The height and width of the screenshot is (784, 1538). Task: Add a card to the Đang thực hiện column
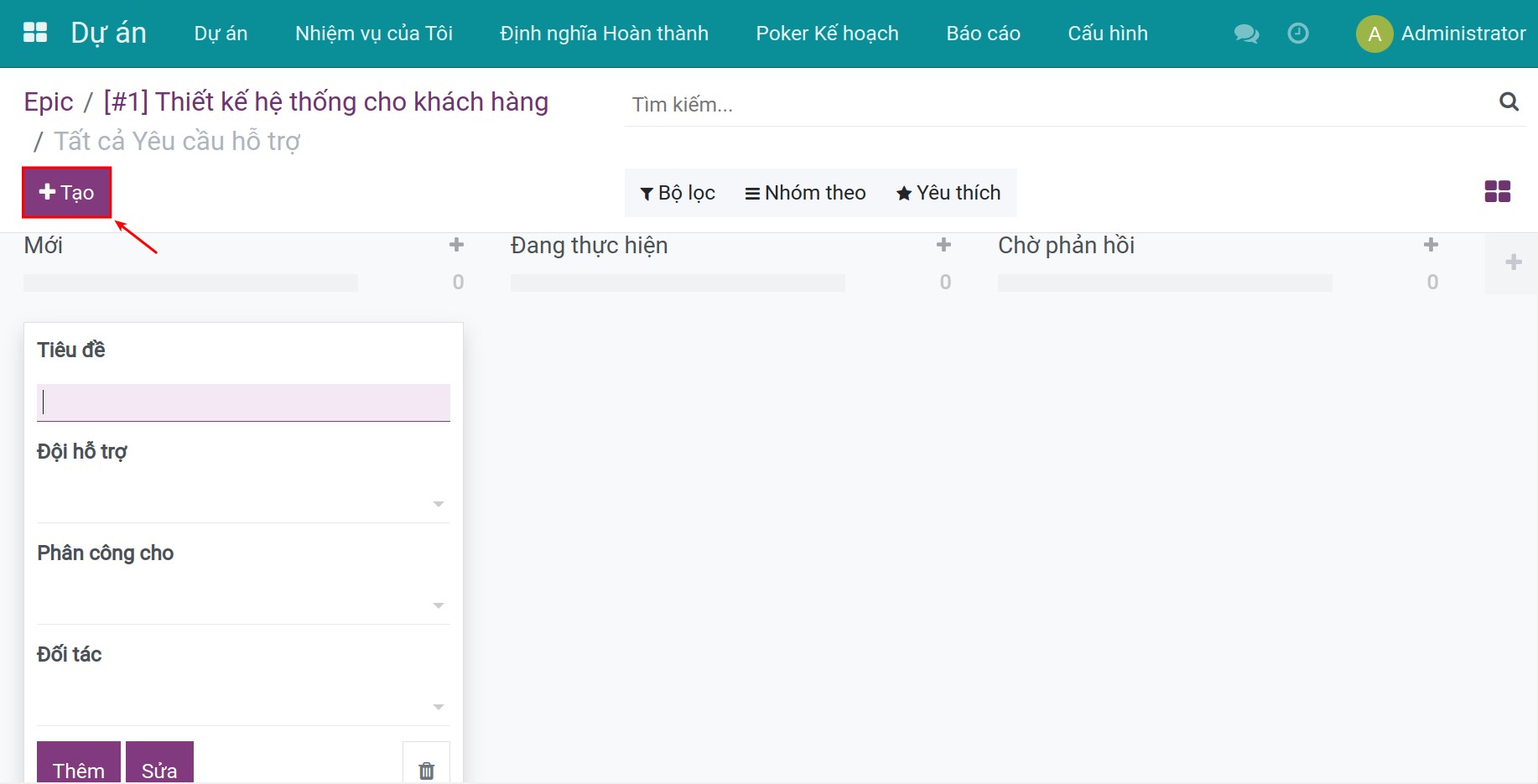click(943, 244)
